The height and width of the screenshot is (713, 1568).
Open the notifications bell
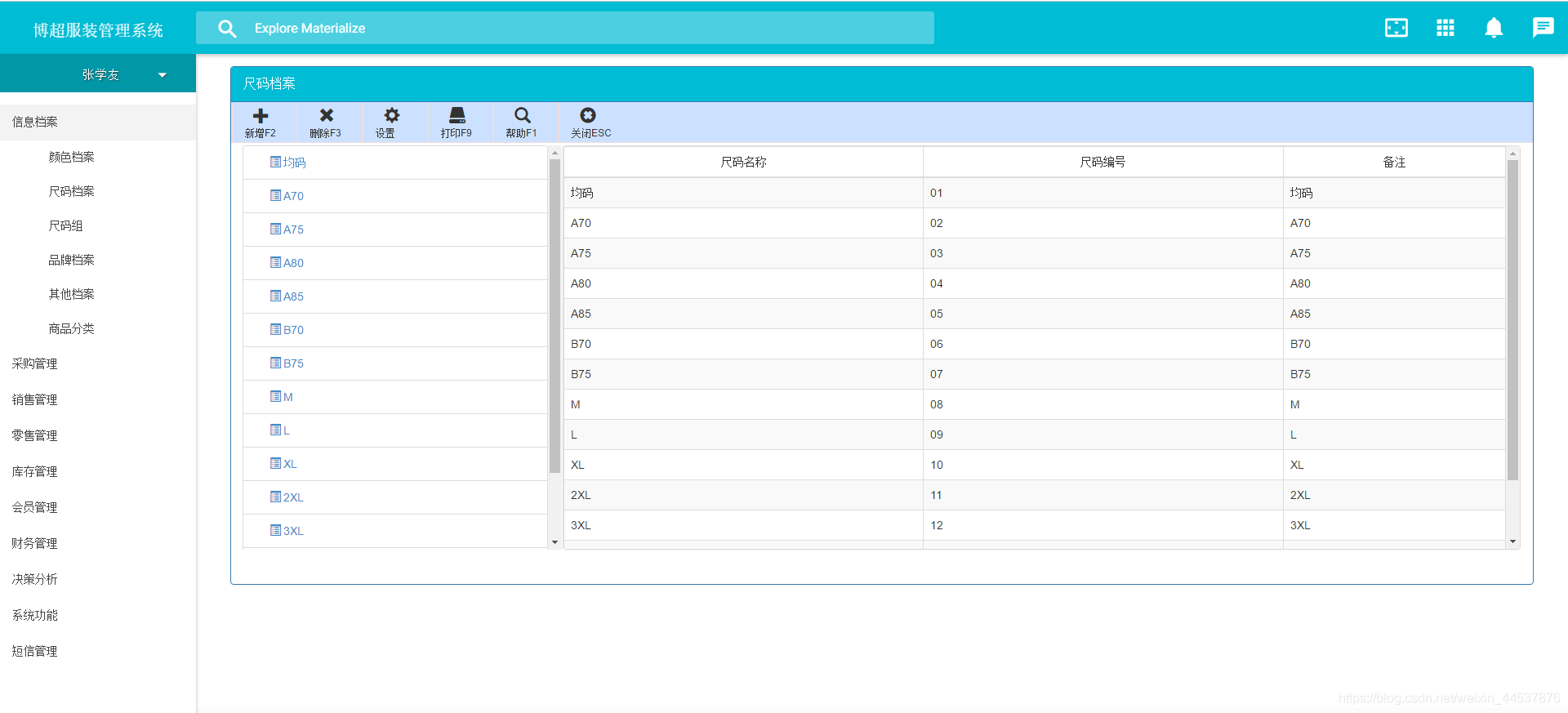pos(1494,28)
